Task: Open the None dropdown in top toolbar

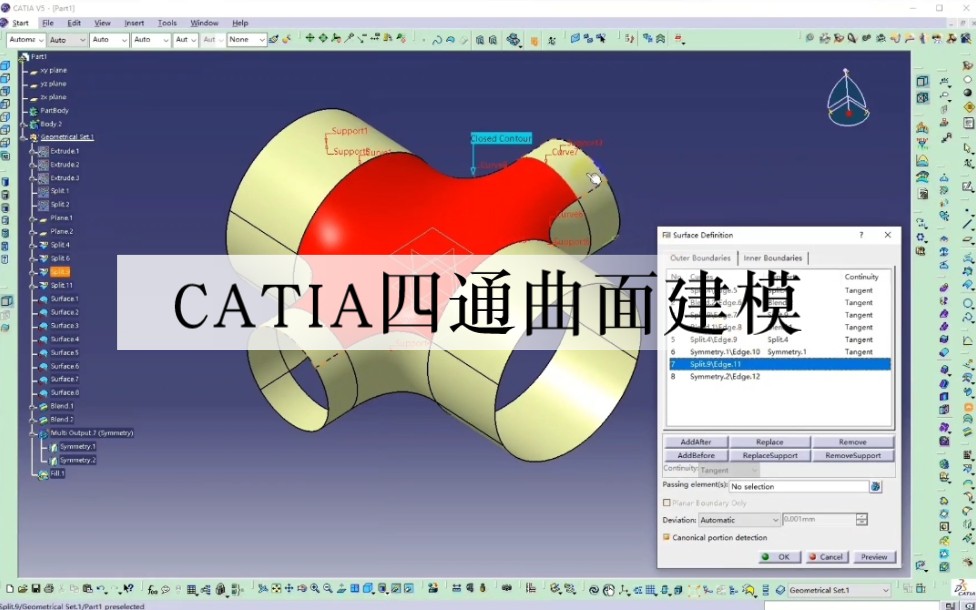Action: [246, 40]
